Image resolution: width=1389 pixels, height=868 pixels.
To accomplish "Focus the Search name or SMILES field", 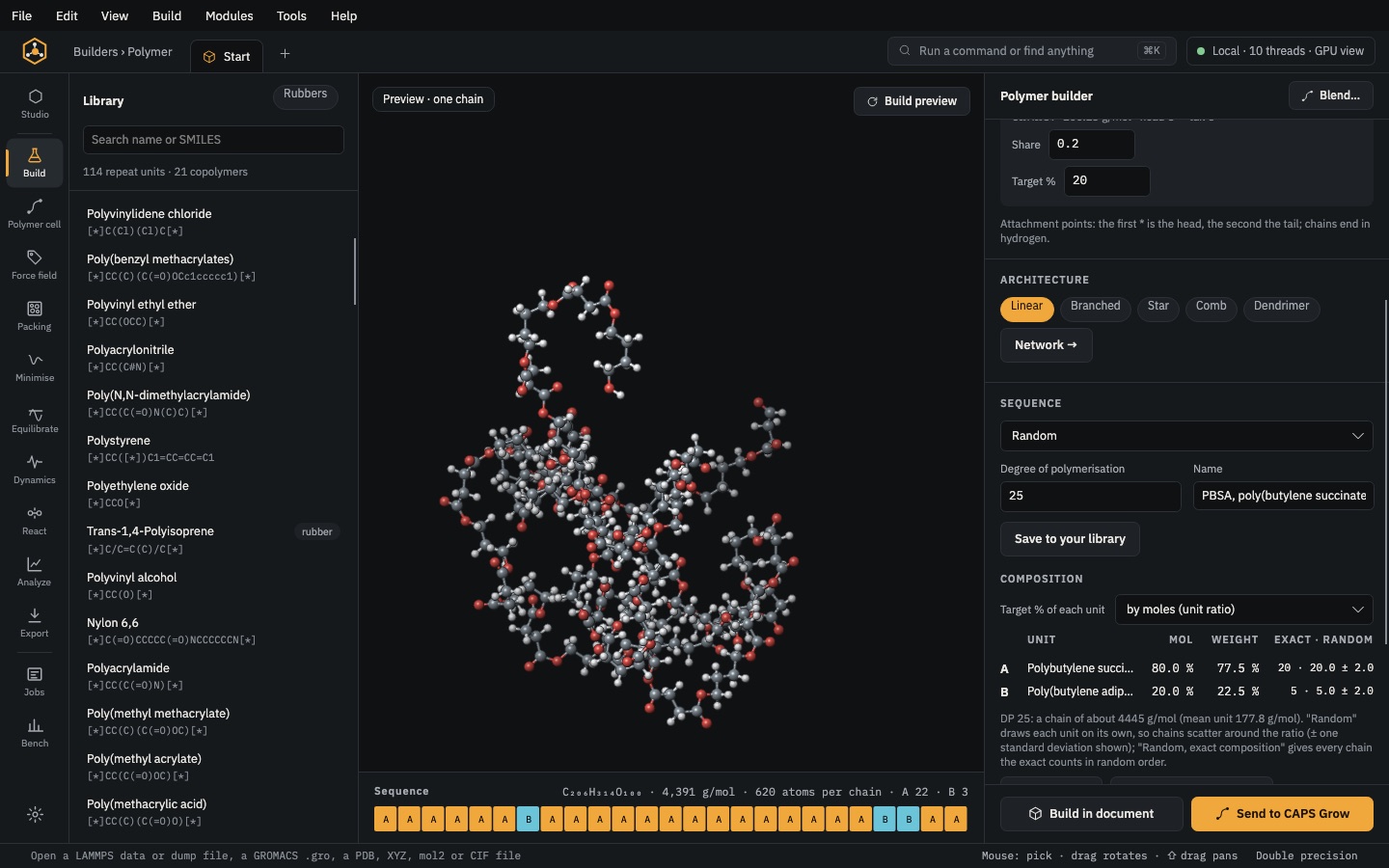I will (213, 140).
